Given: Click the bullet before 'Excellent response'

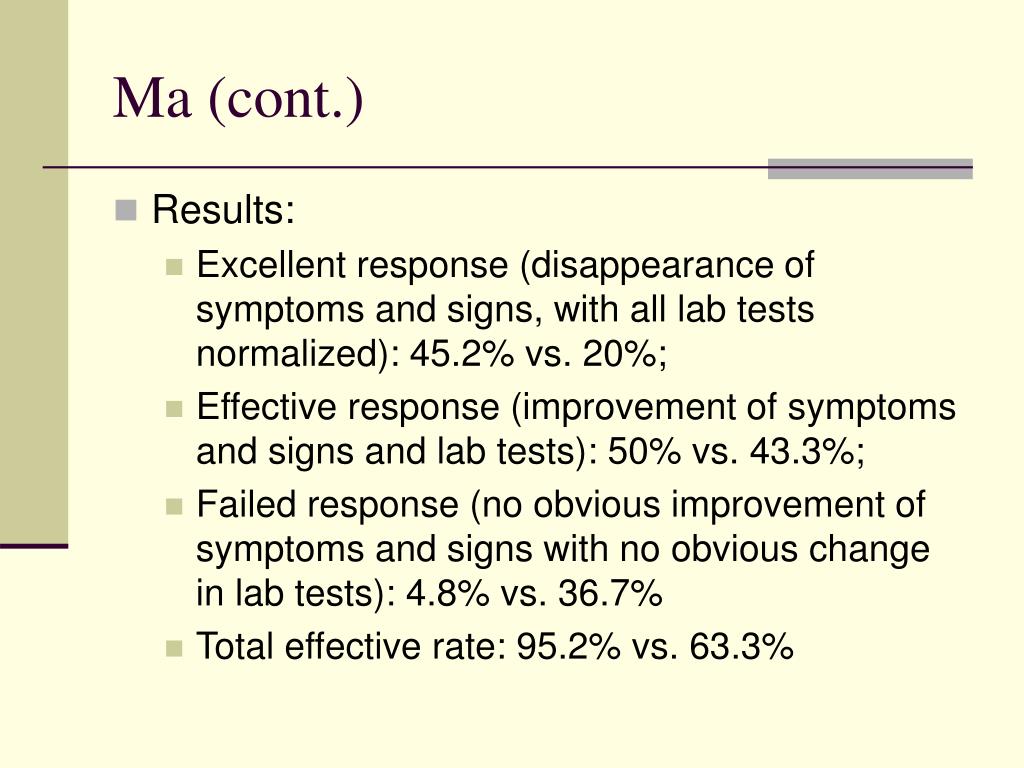Looking at the screenshot, I should [174, 267].
